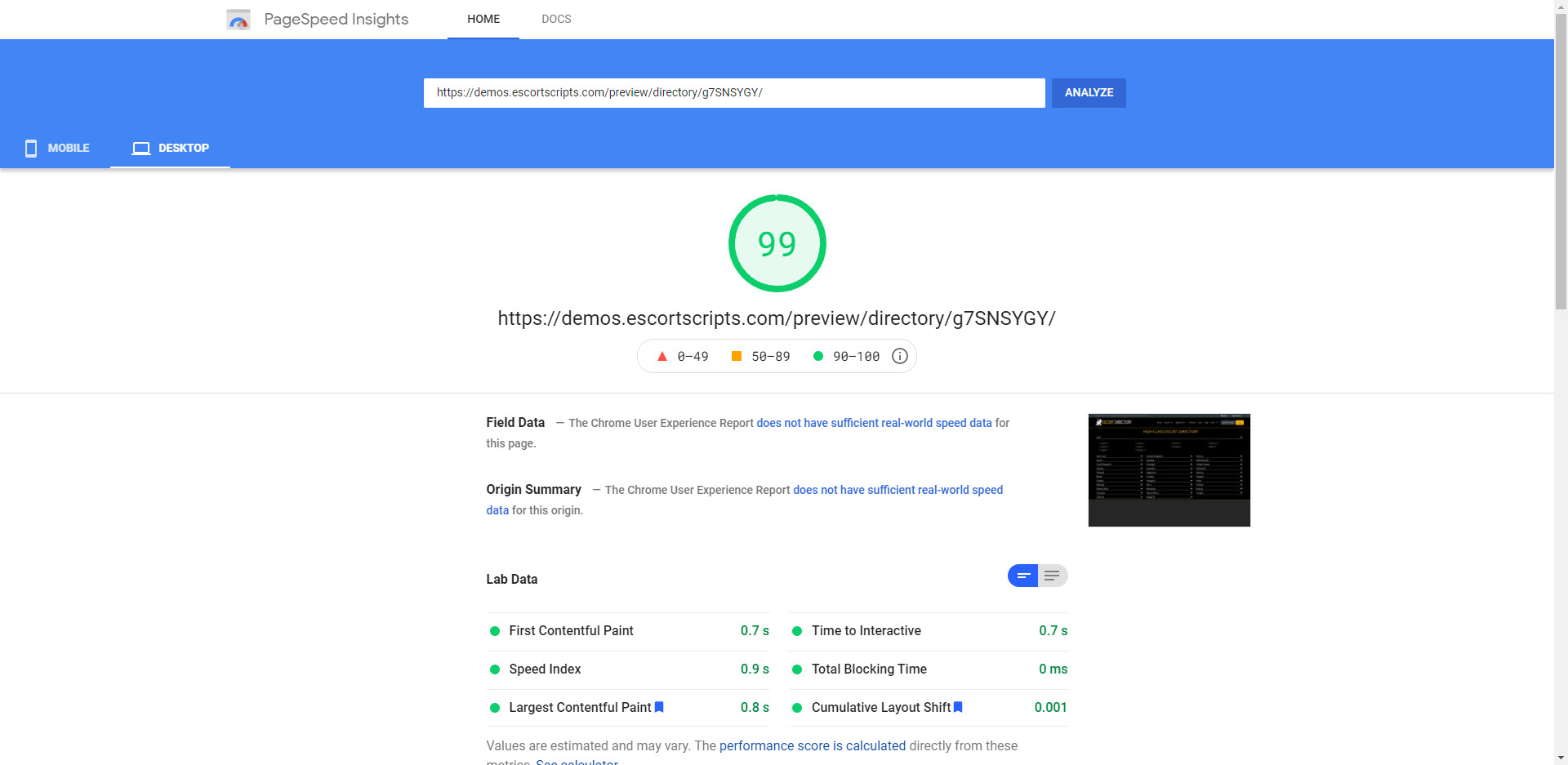Click the green circle 90–100 legend icon
Image resolution: width=1568 pixels, height=765 pixels.
click(817, 356)
